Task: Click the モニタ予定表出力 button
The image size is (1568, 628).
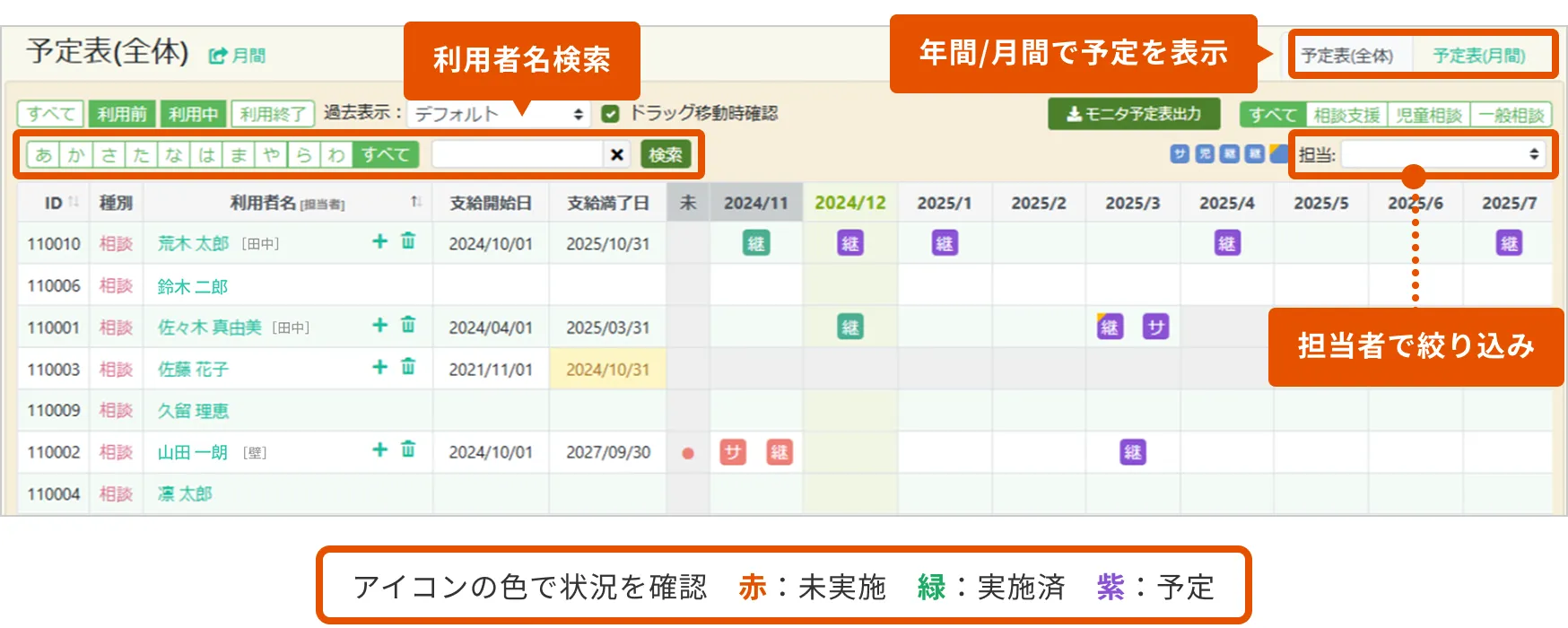Action: (x=1134, y=114)
